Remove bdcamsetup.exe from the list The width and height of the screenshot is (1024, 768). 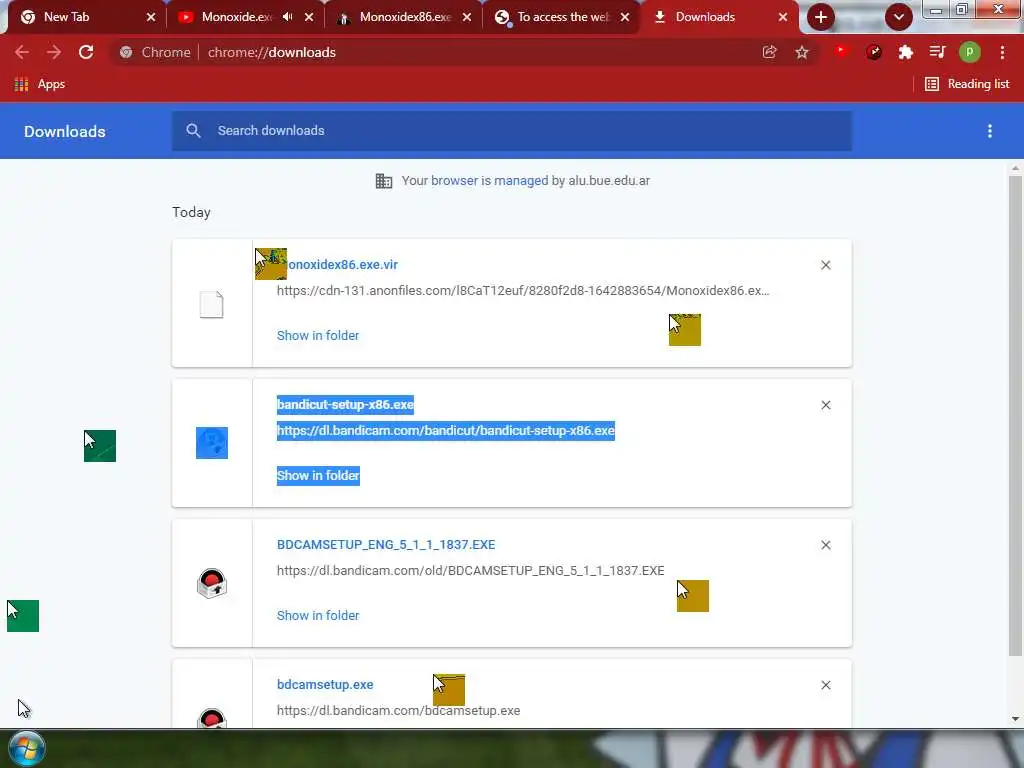coord(825,685)
